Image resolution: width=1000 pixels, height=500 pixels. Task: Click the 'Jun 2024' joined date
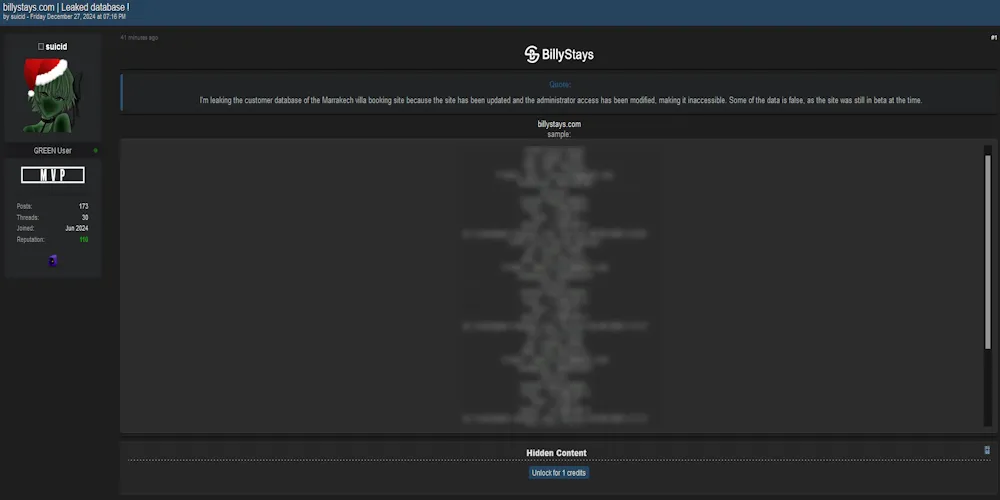(x=77, y=228)
